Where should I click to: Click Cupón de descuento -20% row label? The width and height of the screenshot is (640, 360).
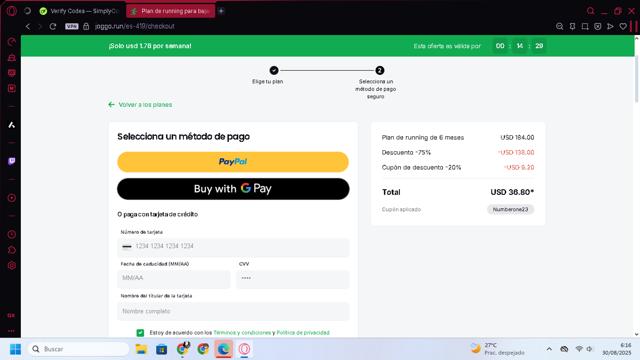421,167
